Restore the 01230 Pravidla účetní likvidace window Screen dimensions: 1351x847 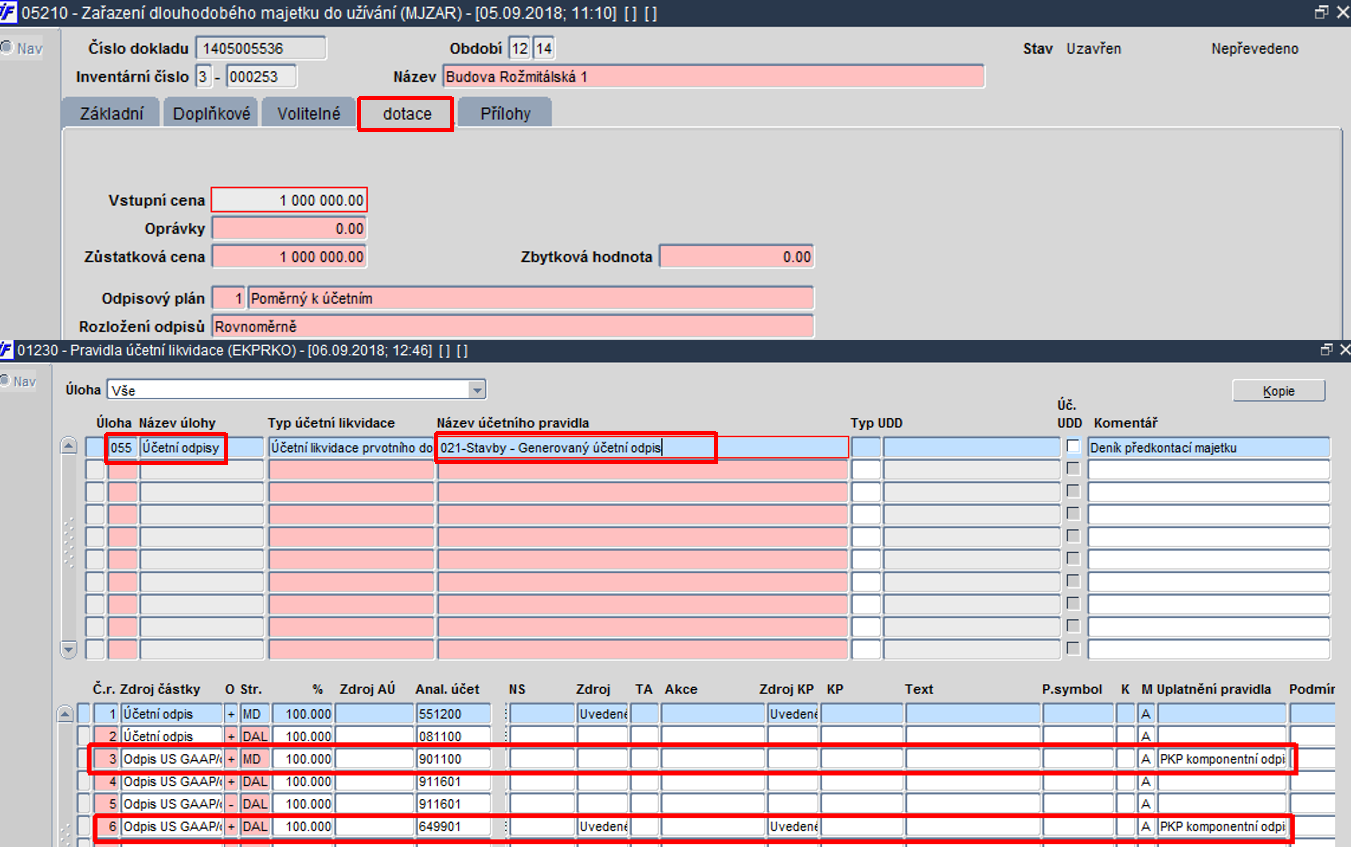tap(1327, 350)
